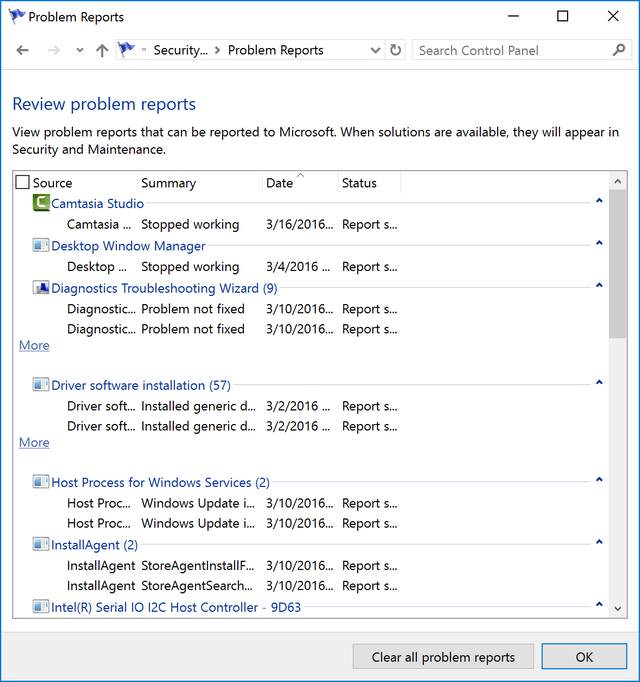Click the forward navigation arrow

point(54,50)
